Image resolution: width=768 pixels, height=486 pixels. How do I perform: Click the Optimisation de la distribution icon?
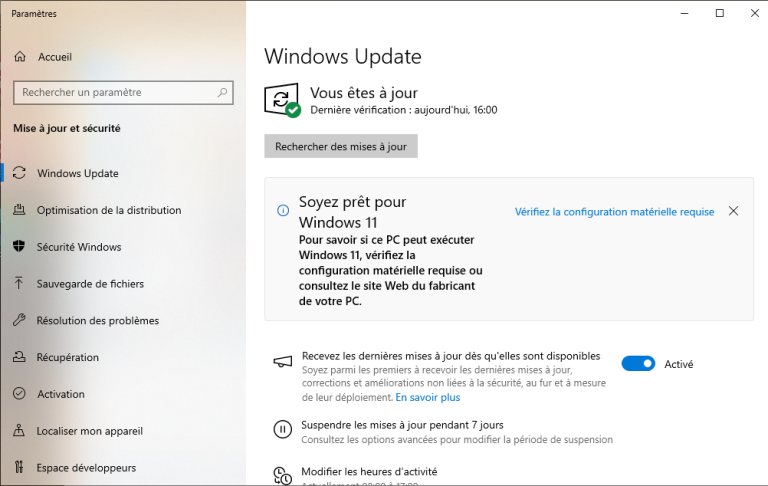(19, 210)
